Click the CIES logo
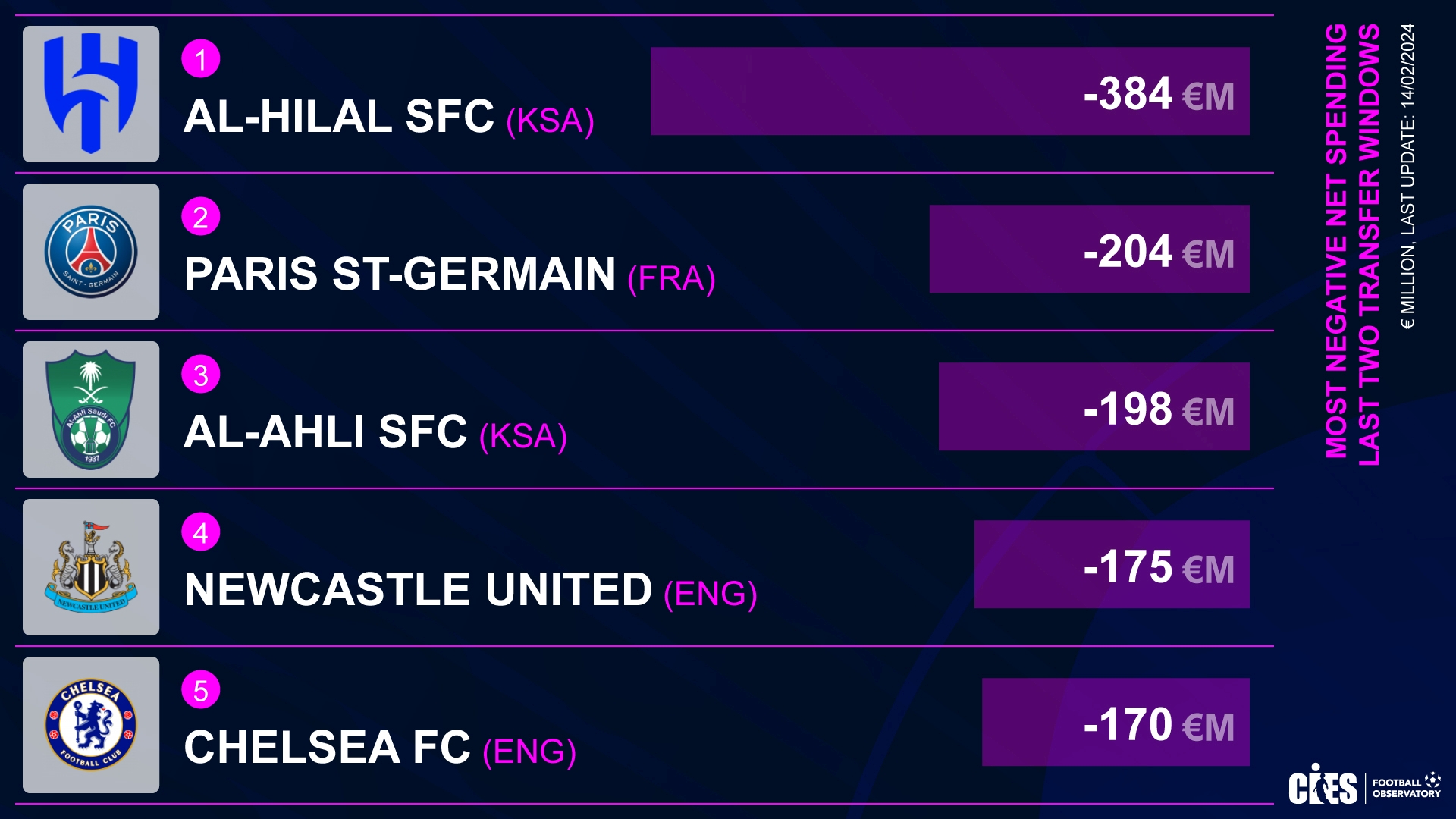 click(x=1323, y=785)
